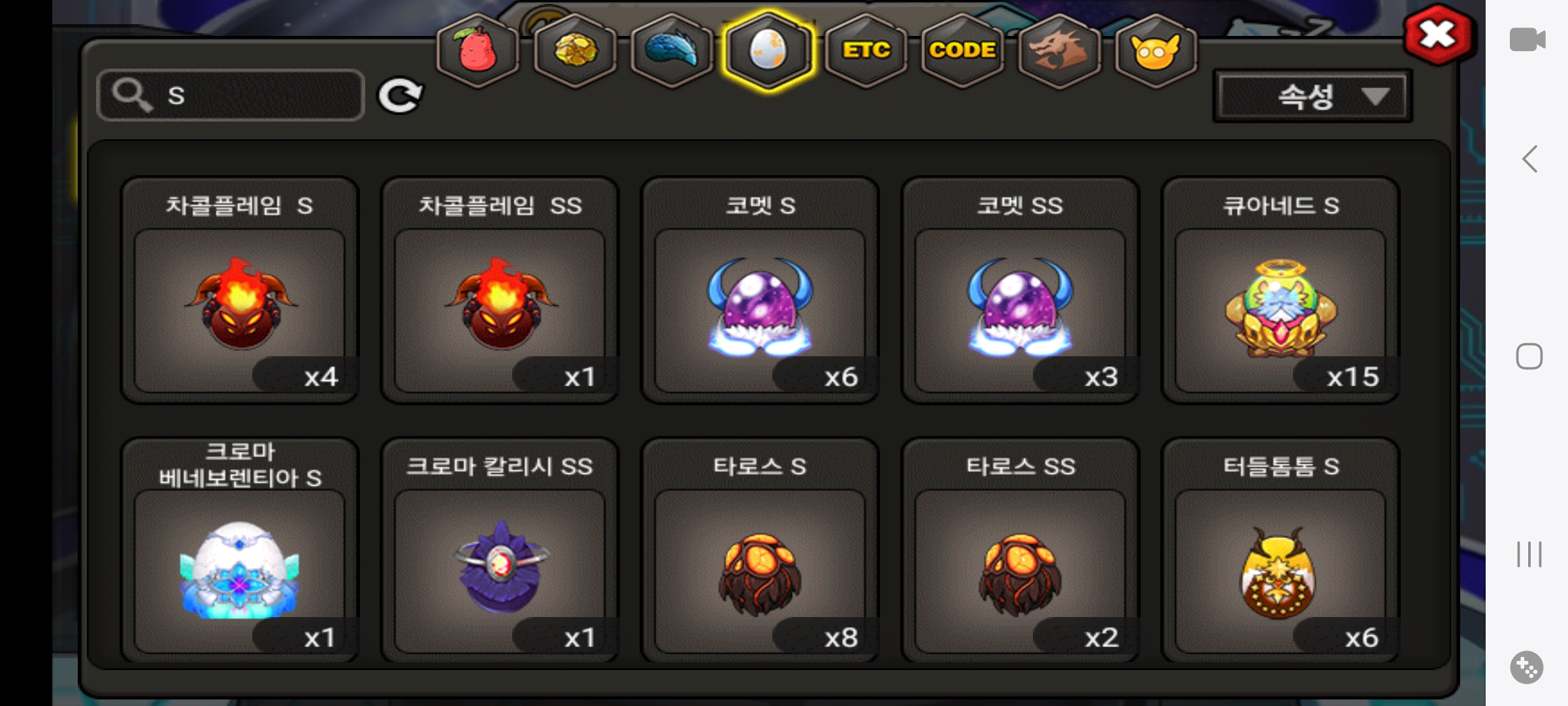Open the yellow mask face category tab
The height and width of the screenshot is (706, 1568).
(x=1156, y=50)
